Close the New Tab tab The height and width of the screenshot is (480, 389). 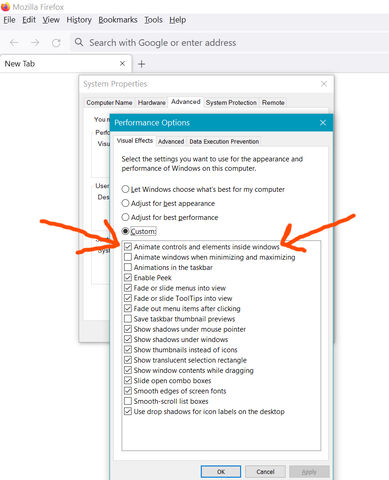(122, 63)
